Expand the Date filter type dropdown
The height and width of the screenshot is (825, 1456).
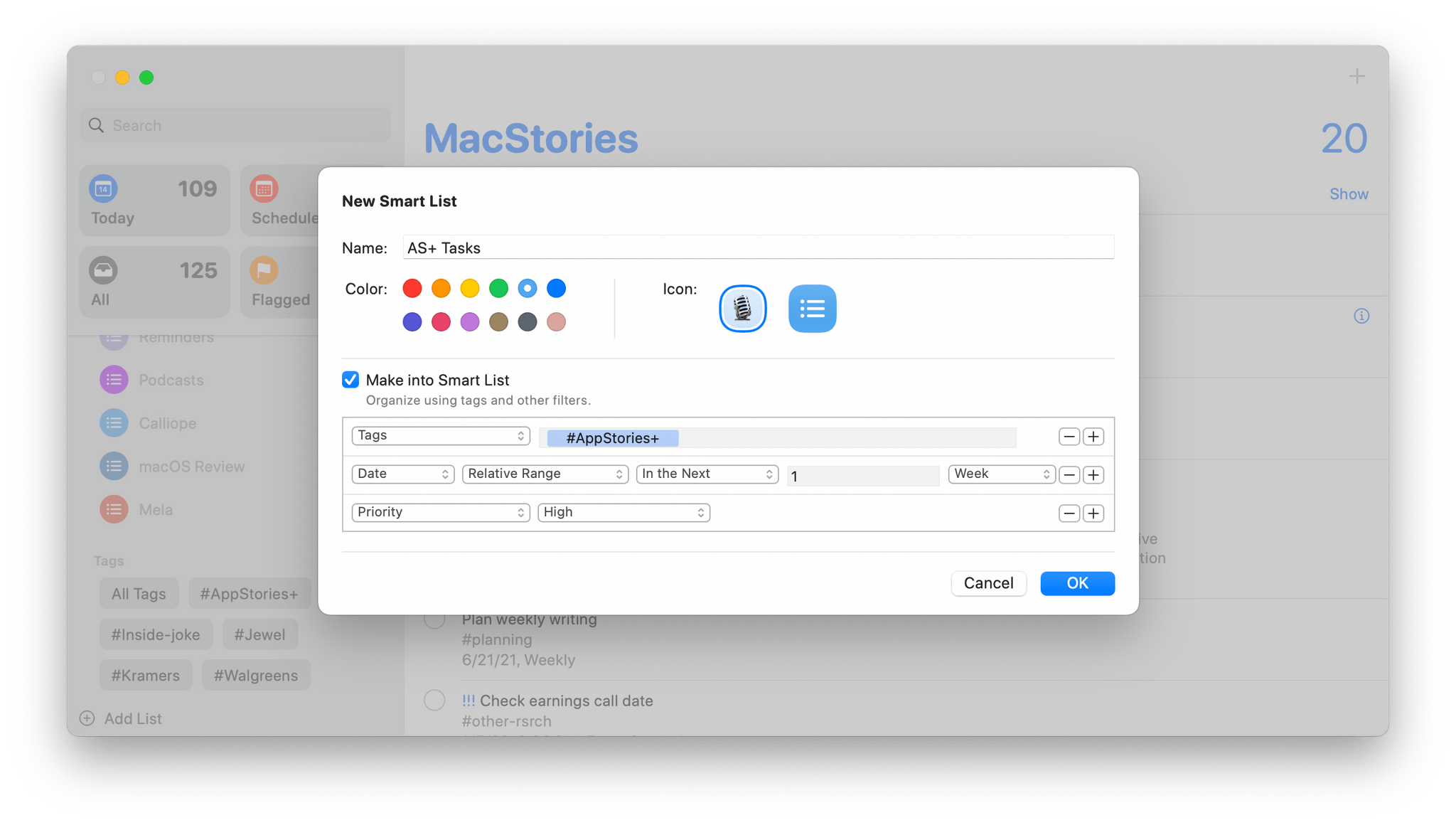pyautogui.click(x=402, y=474)
